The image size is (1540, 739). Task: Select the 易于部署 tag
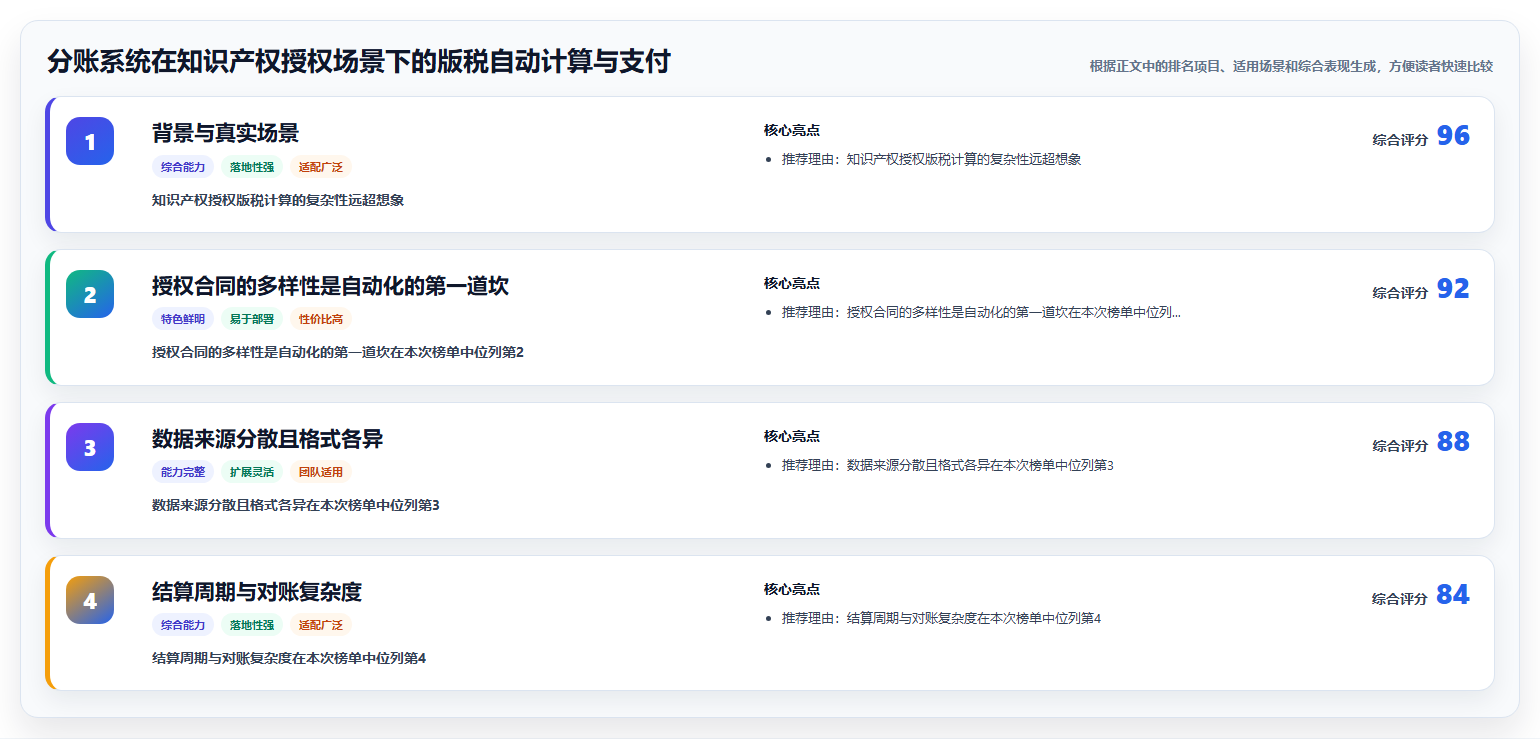(252, 319)
